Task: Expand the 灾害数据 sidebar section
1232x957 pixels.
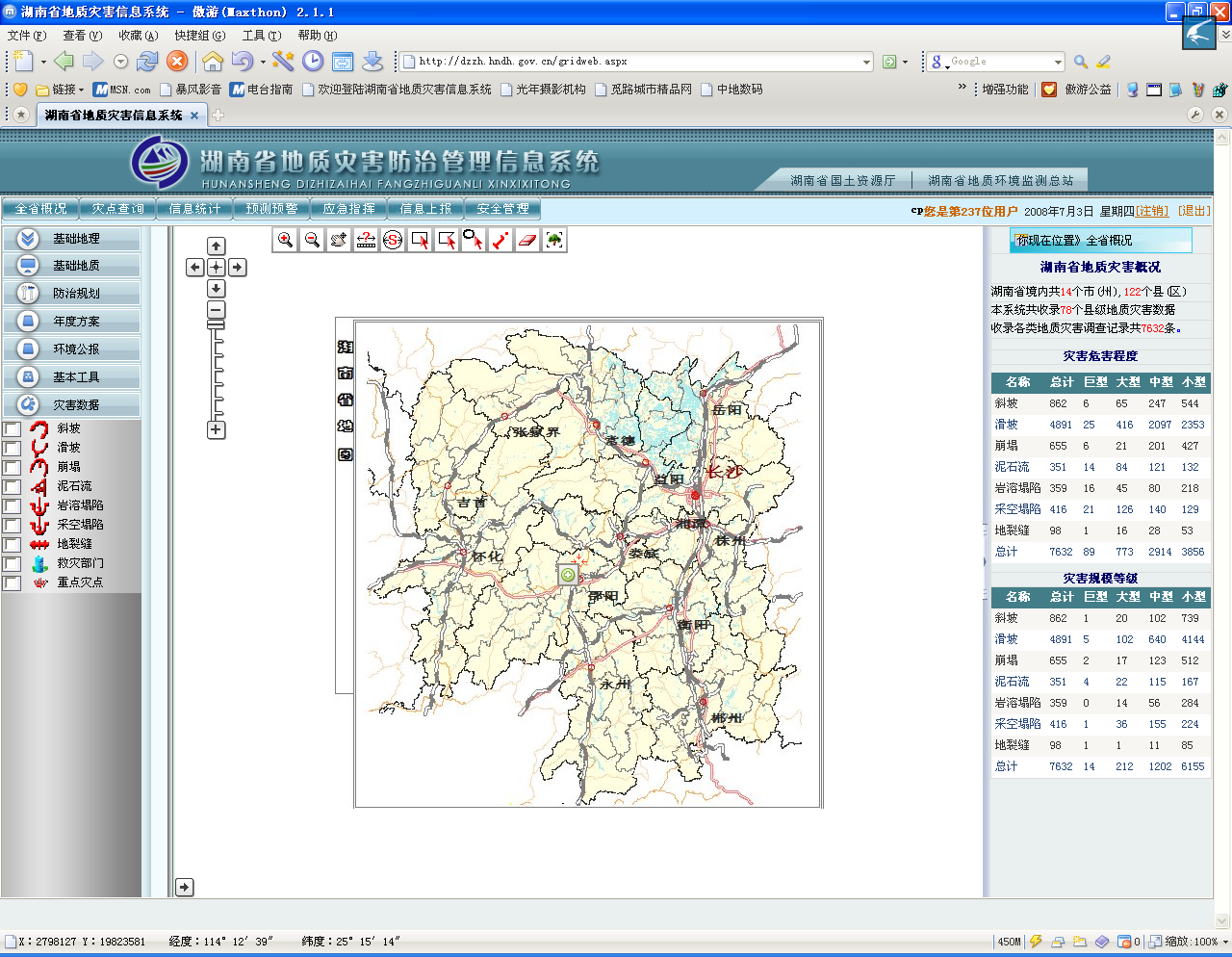Action: [76, 405]
